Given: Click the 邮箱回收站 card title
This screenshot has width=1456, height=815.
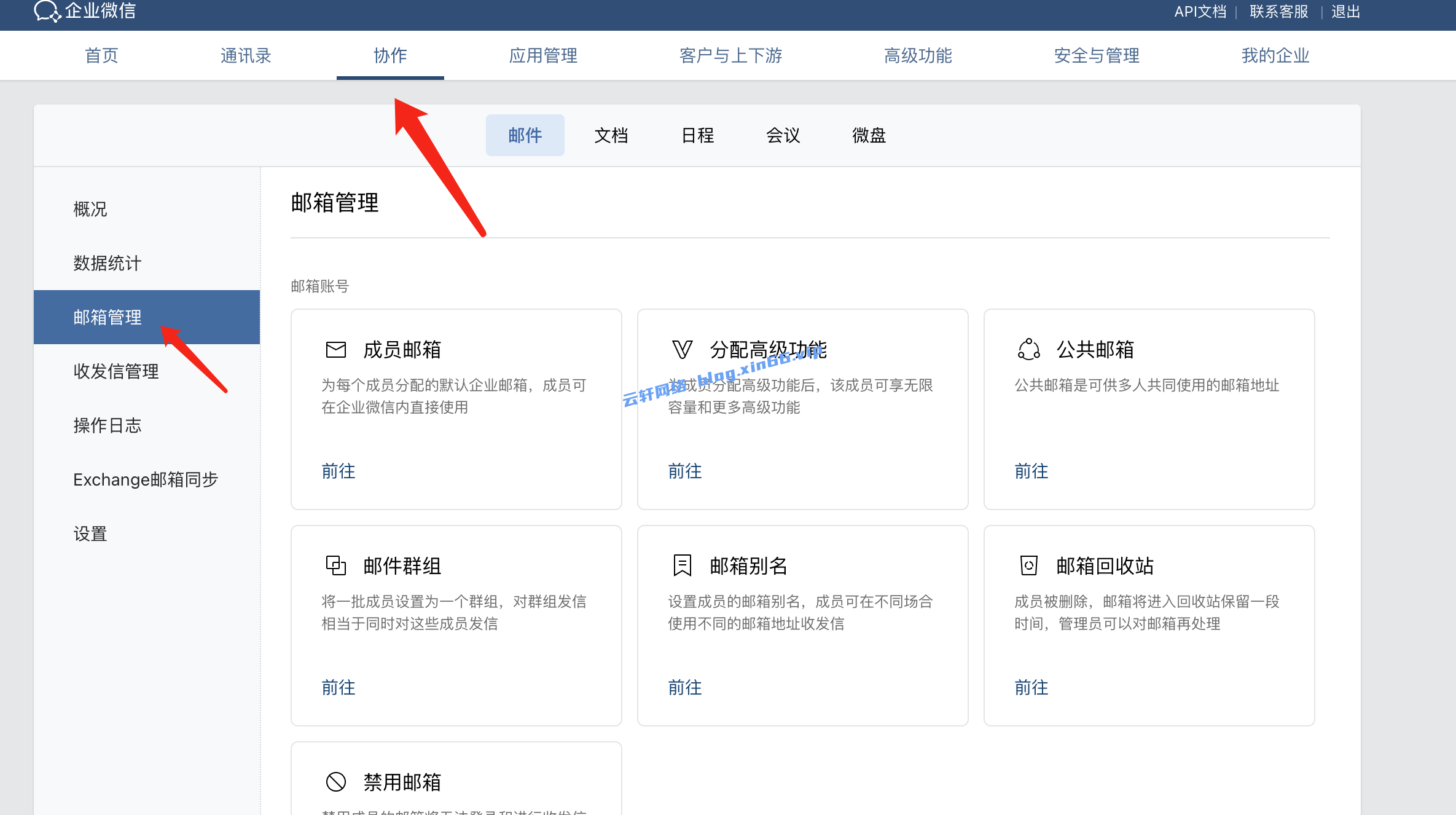Looking at the screenshot, I should (x=1105, y=565).
